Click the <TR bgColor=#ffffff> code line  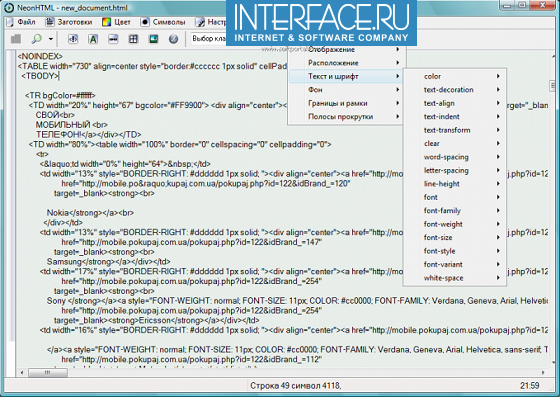click(x=60, y=96)
